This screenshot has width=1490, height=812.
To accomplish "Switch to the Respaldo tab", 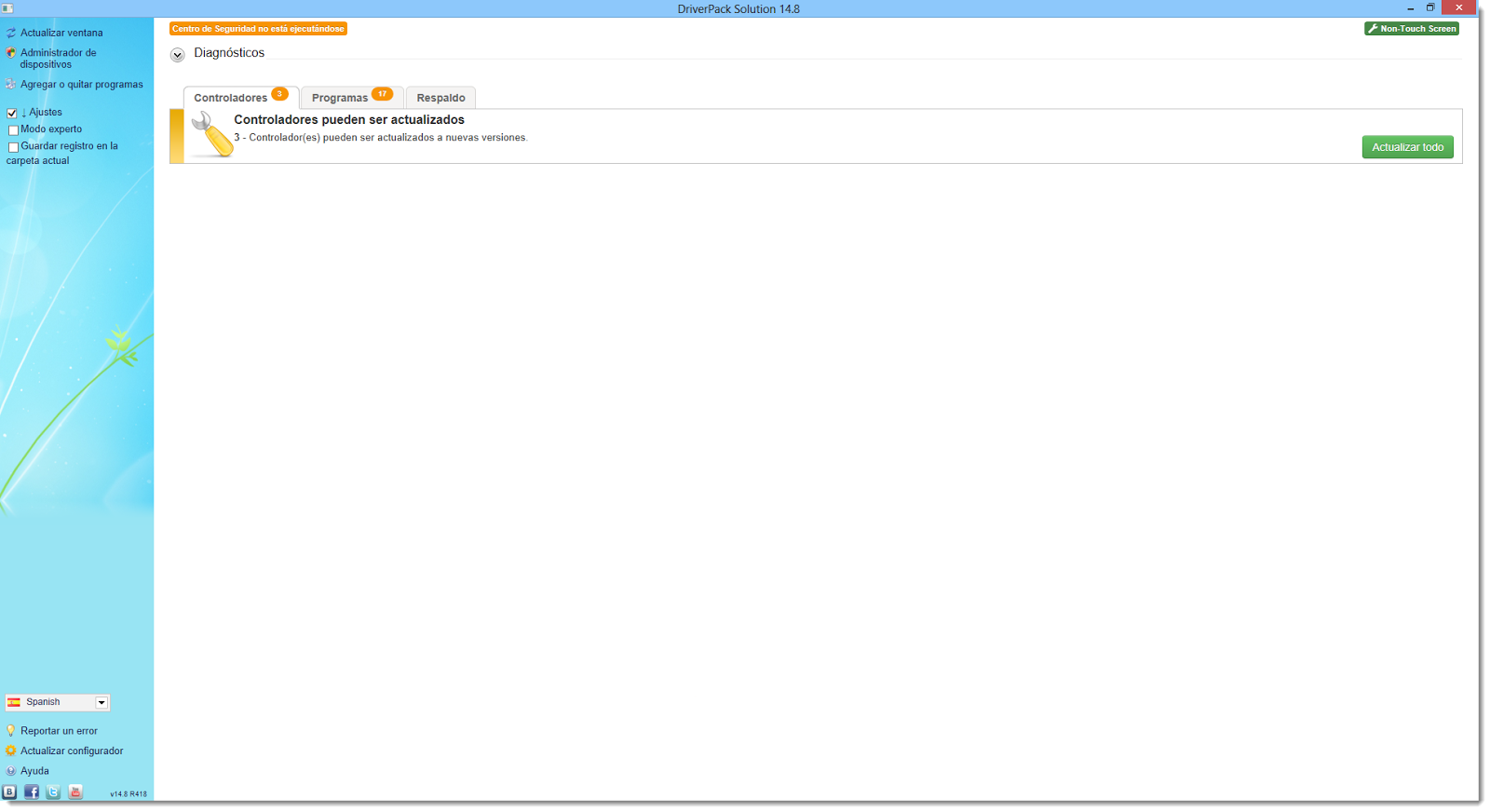I will 440,98.
